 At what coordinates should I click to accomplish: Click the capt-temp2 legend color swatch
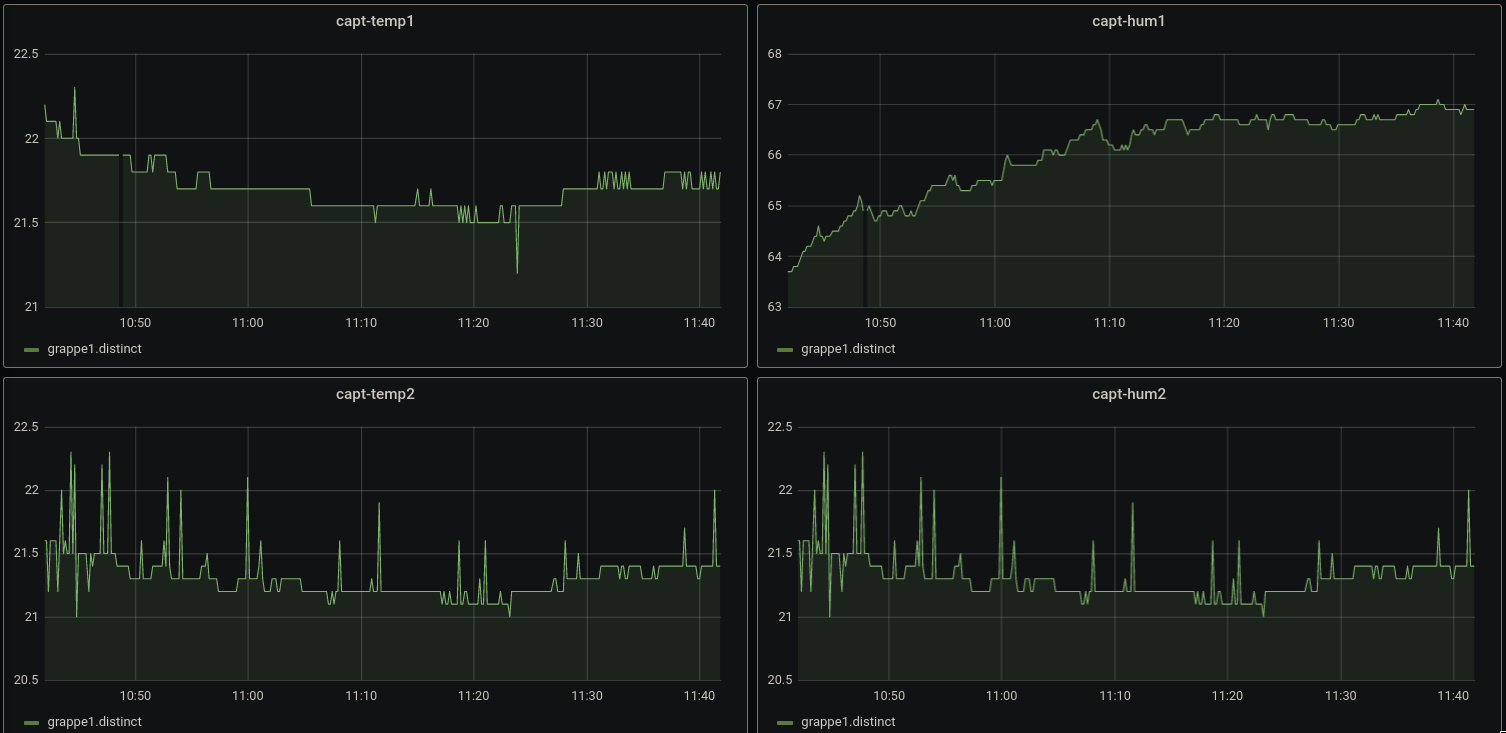[x=31, y=723]
